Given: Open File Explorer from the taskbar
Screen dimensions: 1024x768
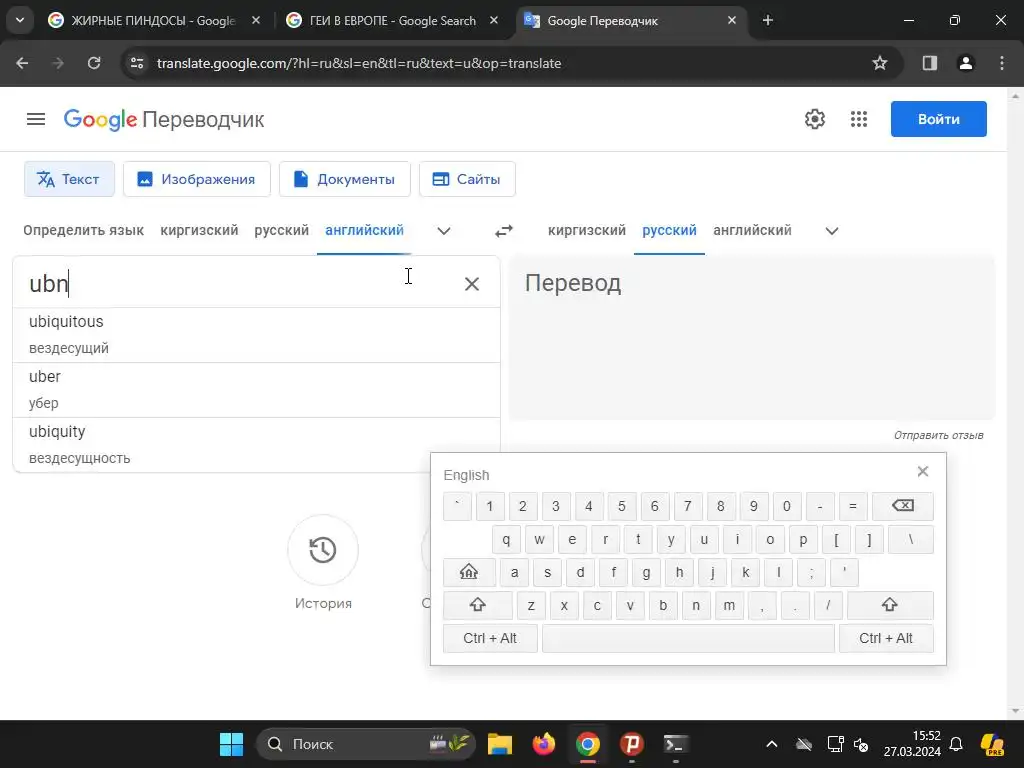Looking at the screenshot, I should click(500, 744).
